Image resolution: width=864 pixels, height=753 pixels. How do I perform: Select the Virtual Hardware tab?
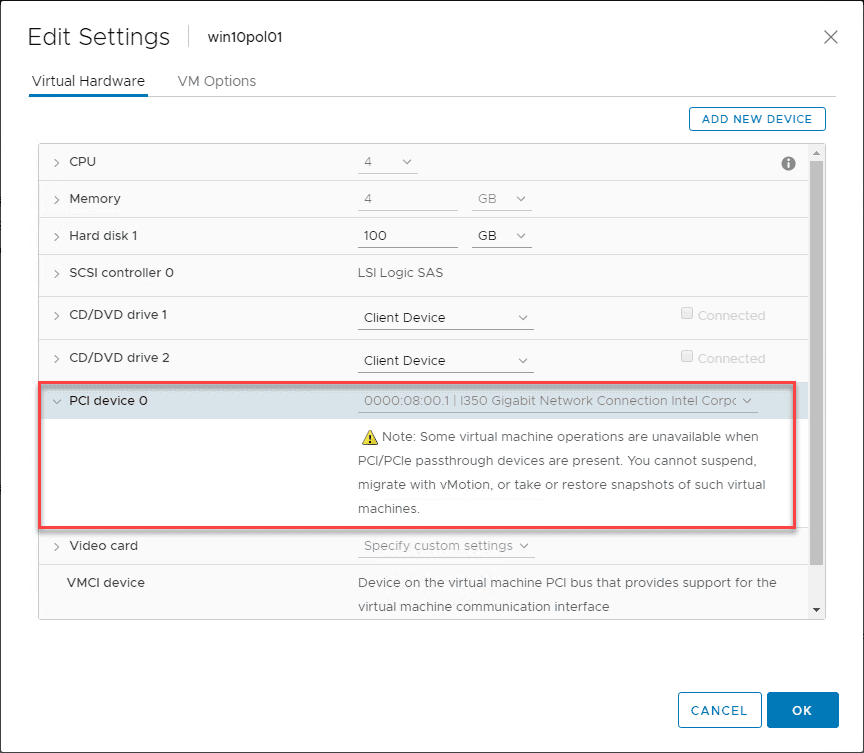(x=88, y=81)
